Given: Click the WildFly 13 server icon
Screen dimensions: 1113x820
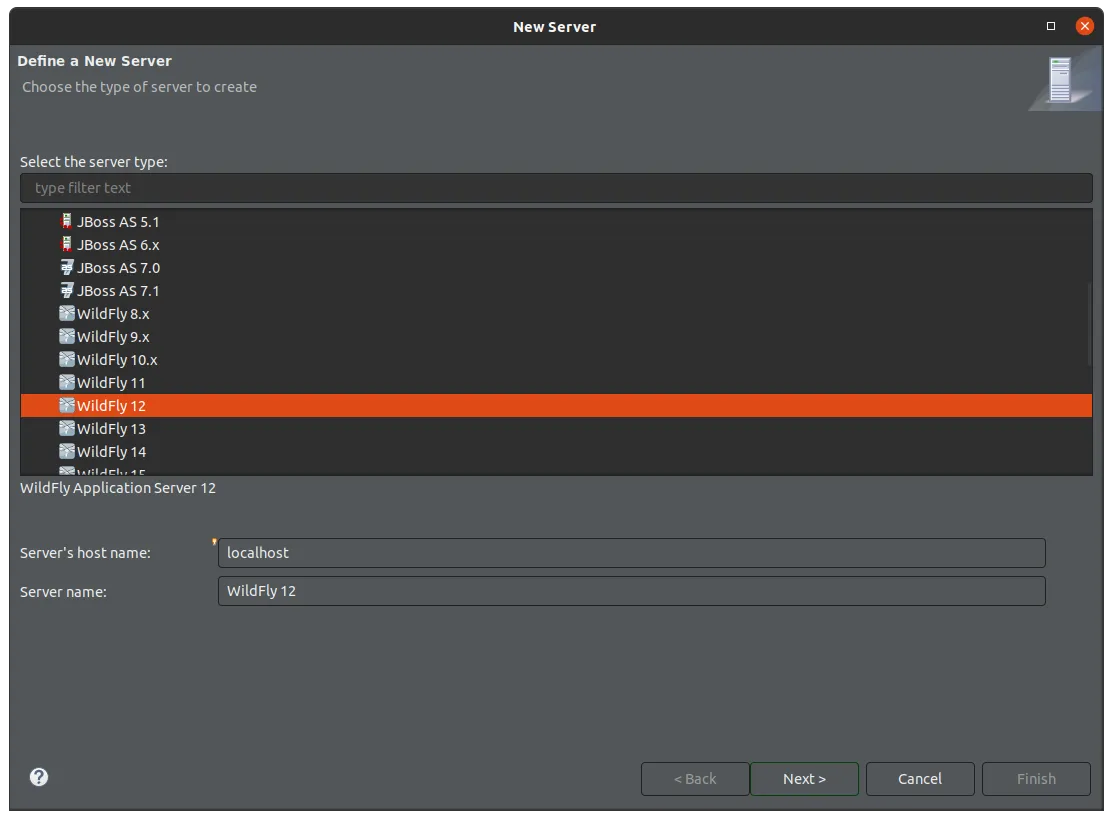Looking at the screenshot, I should tap(67, 428).
